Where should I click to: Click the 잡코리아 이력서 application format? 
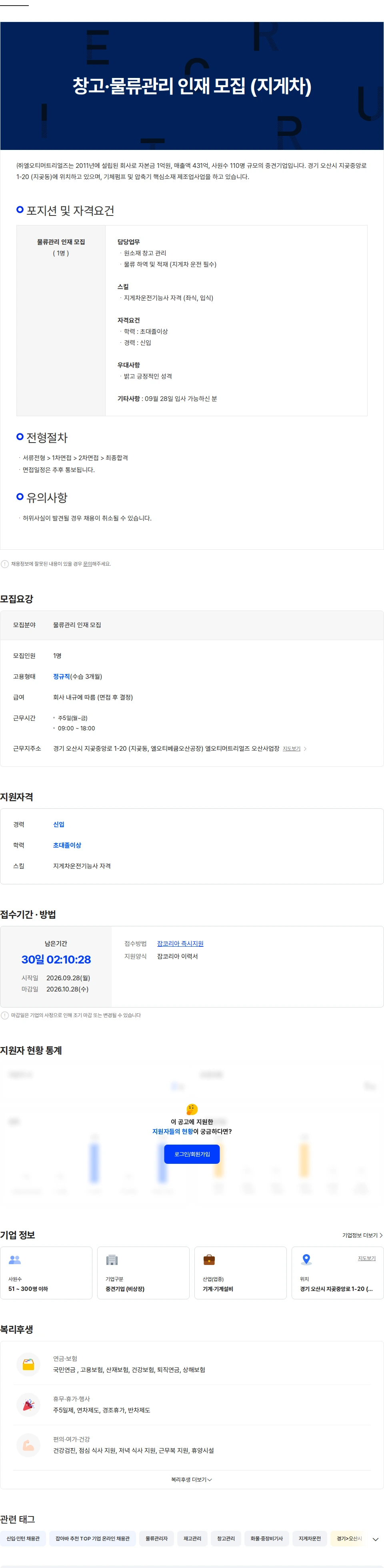click(177, 956)
